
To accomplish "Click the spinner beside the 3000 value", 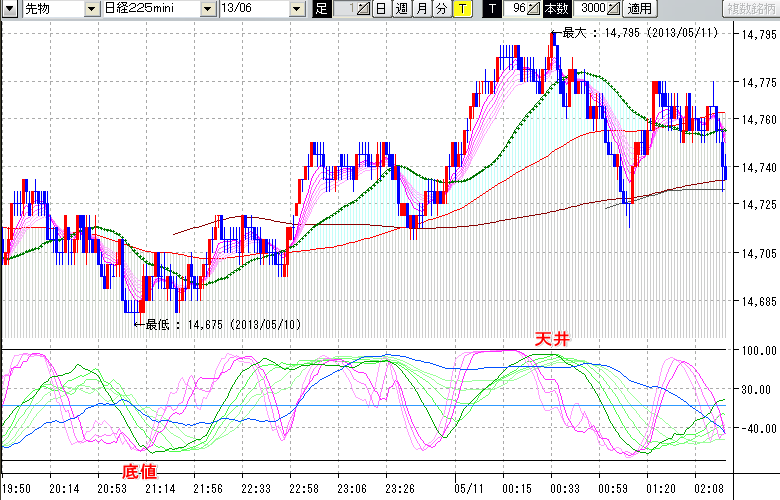I will (613, 9).
